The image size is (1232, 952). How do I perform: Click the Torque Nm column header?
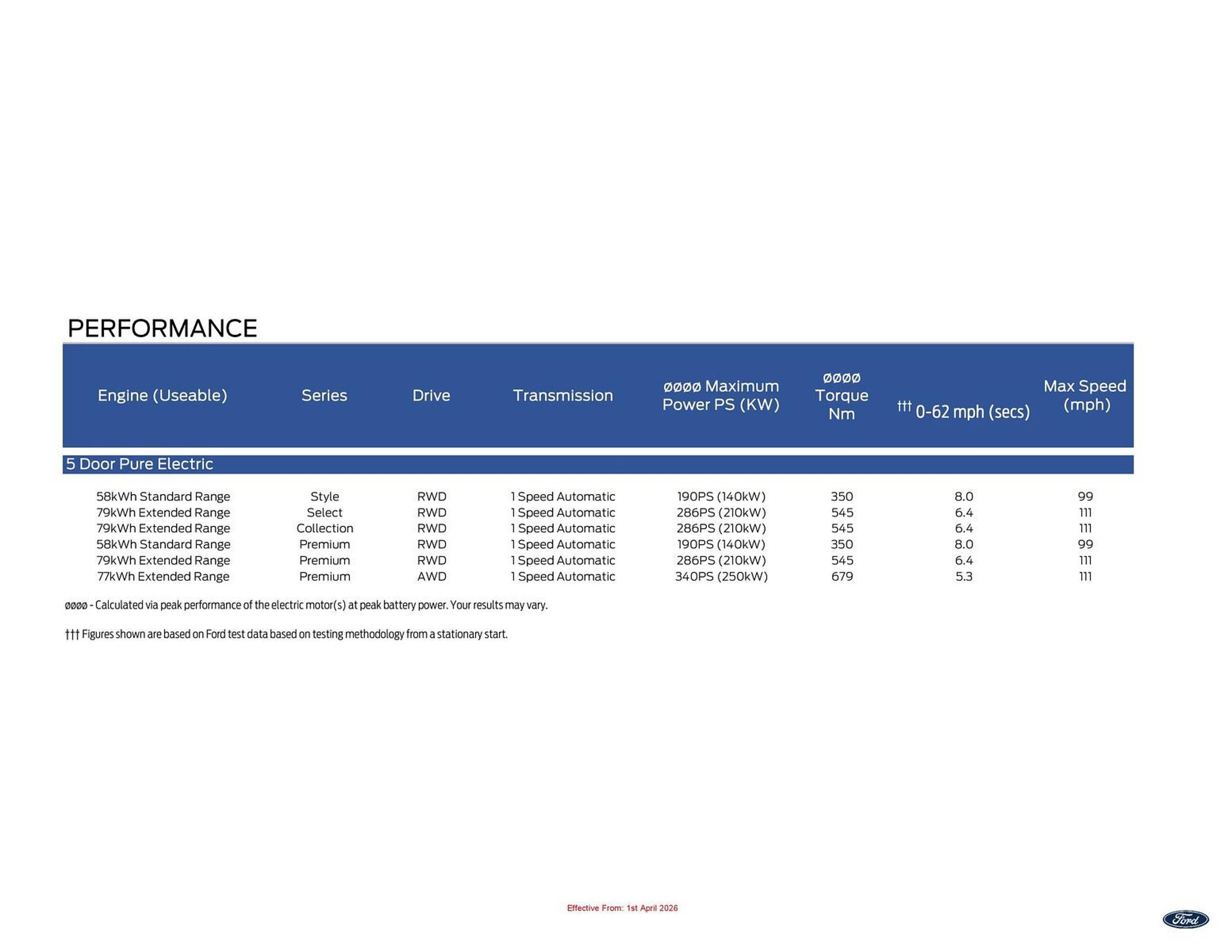pyautogui.click(x=842, y=396)
